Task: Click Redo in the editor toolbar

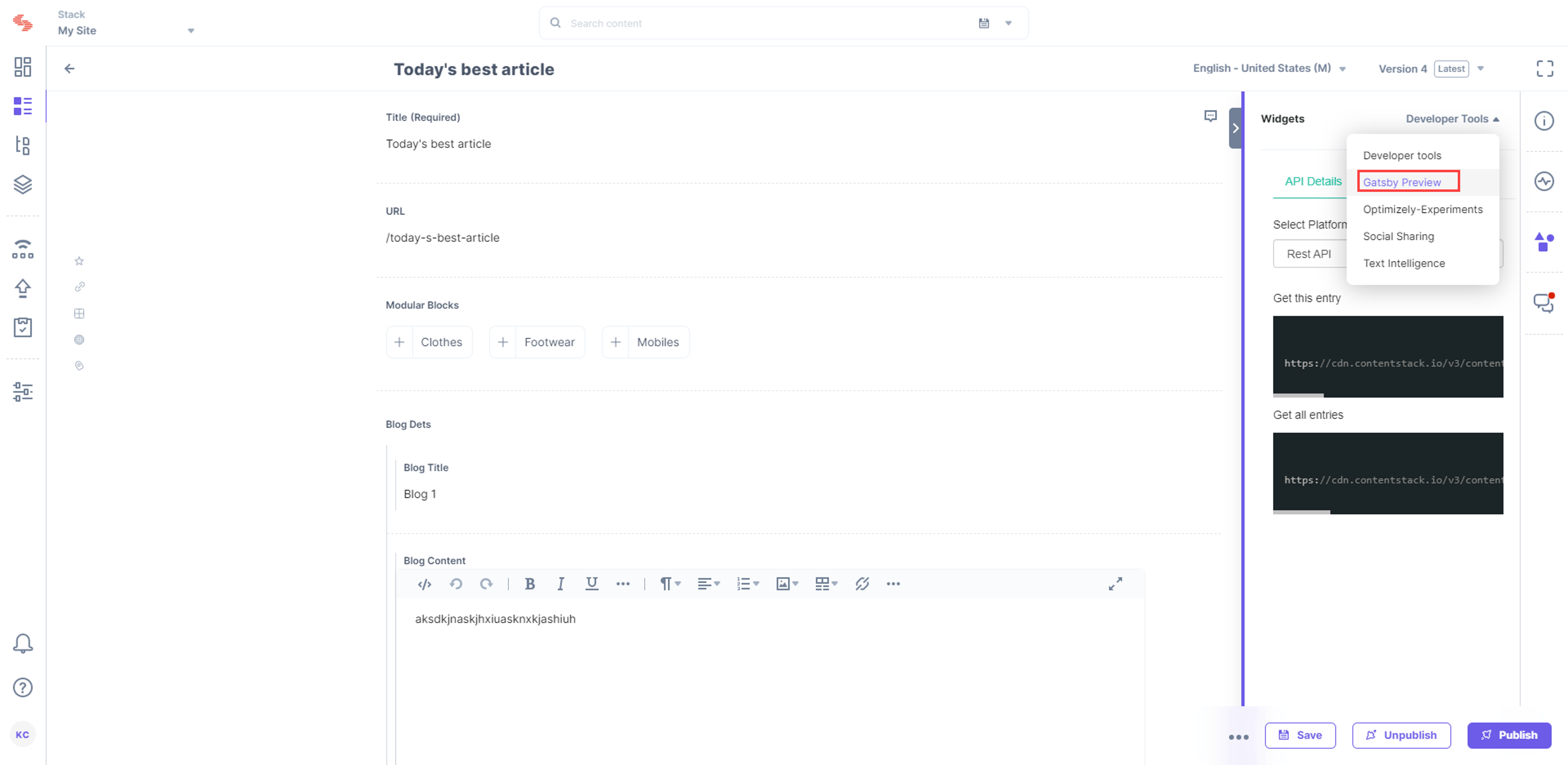Action: coord(486,584)
